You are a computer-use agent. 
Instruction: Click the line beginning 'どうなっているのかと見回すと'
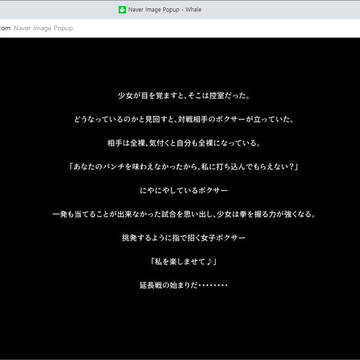(x=184, y=120)
